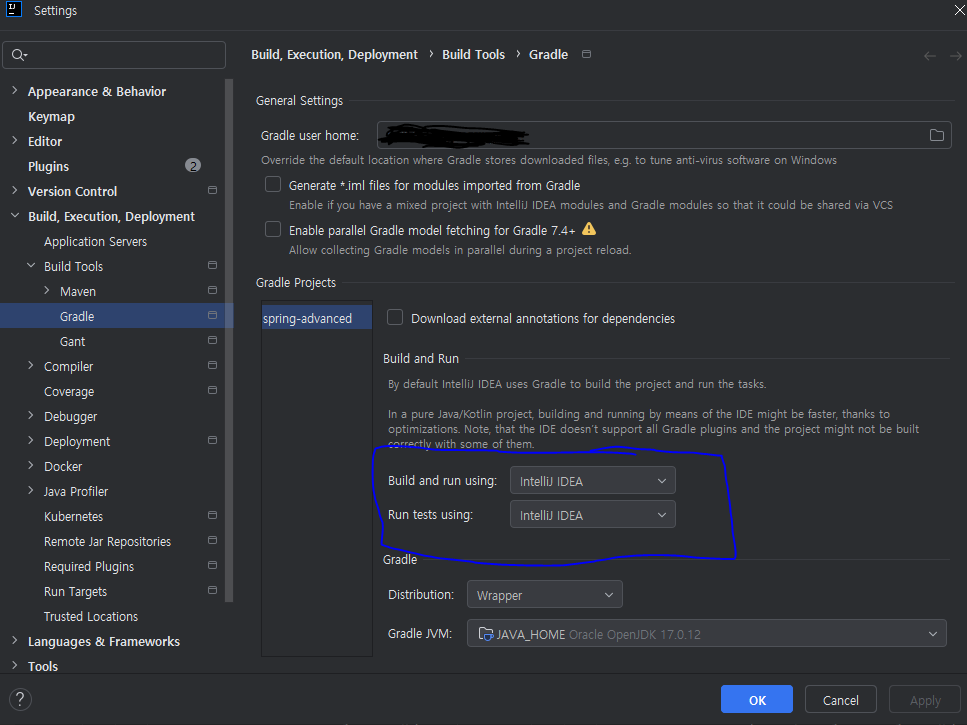Click the warning icon beside parallel model fetching
The image size is (967, 725).
click(589, 229)
